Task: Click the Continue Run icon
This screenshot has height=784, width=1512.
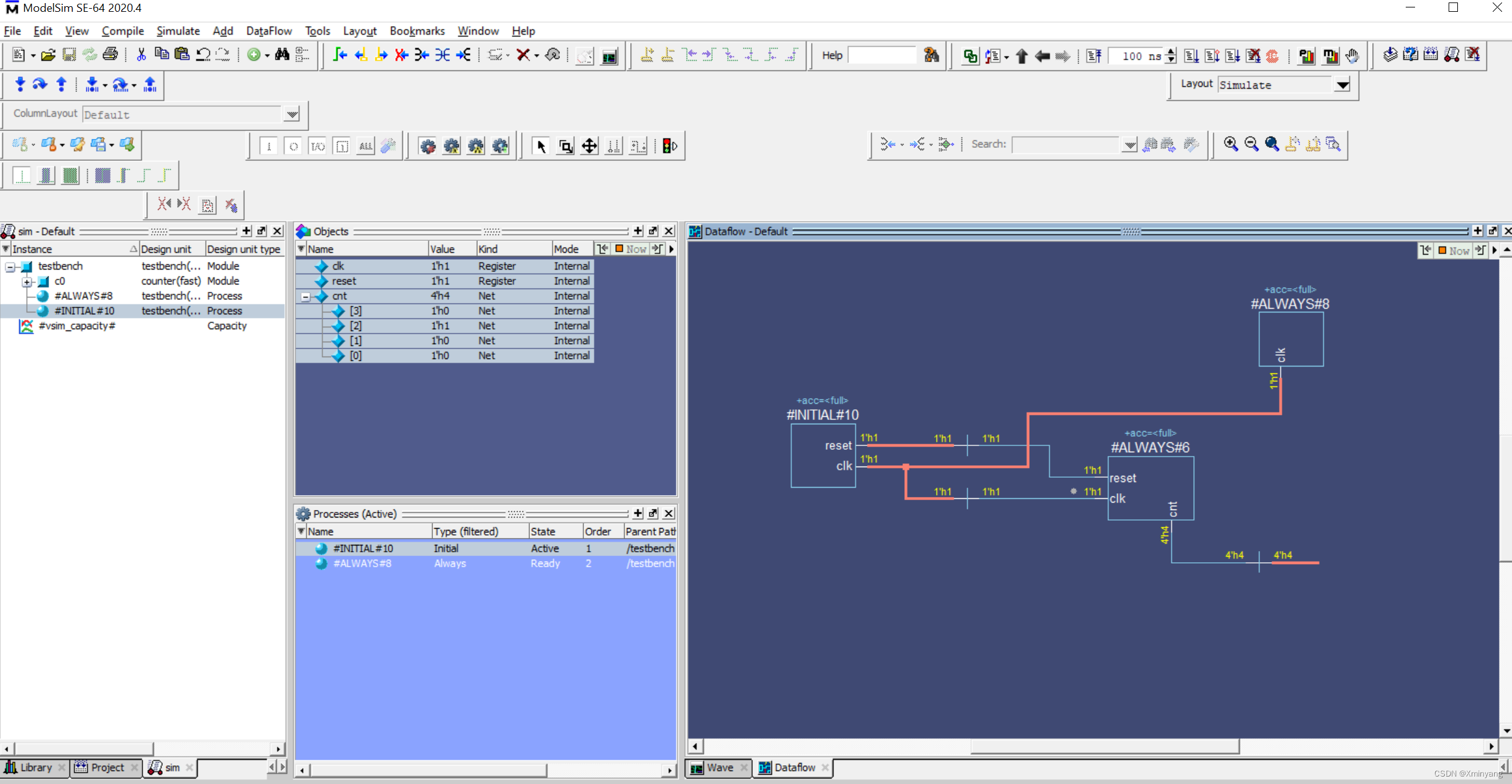Action: [1212, 56]
